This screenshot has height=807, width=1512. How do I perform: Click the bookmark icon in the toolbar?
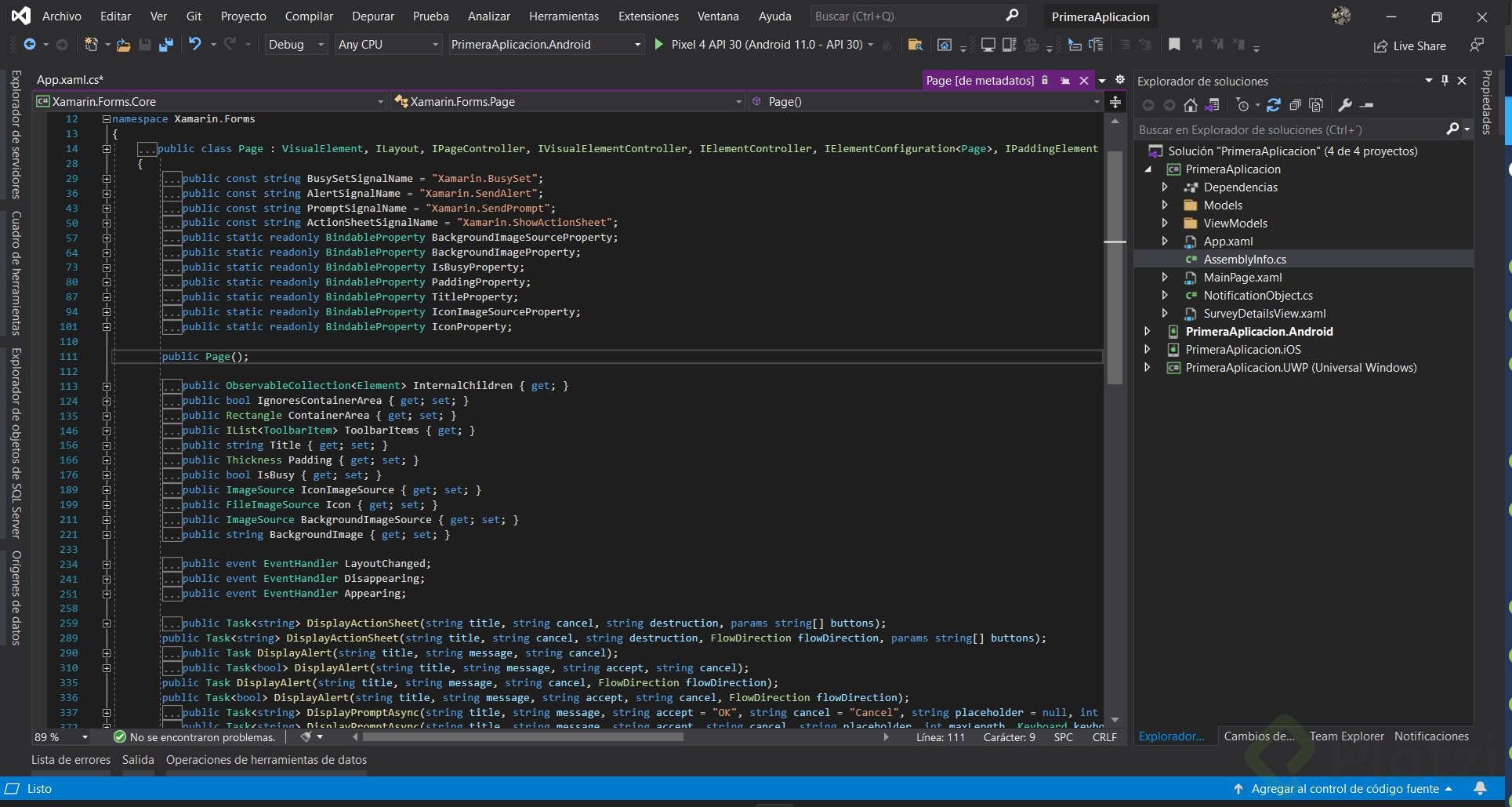point(1173,45)
